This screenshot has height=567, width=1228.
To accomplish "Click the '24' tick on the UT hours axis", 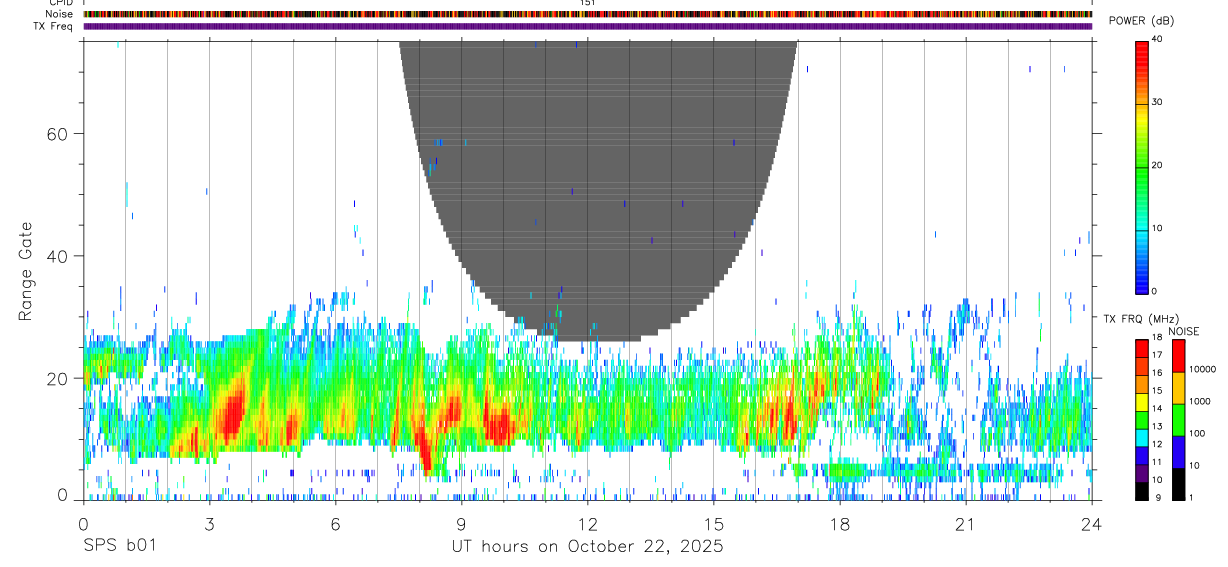I will (1091, 523).
